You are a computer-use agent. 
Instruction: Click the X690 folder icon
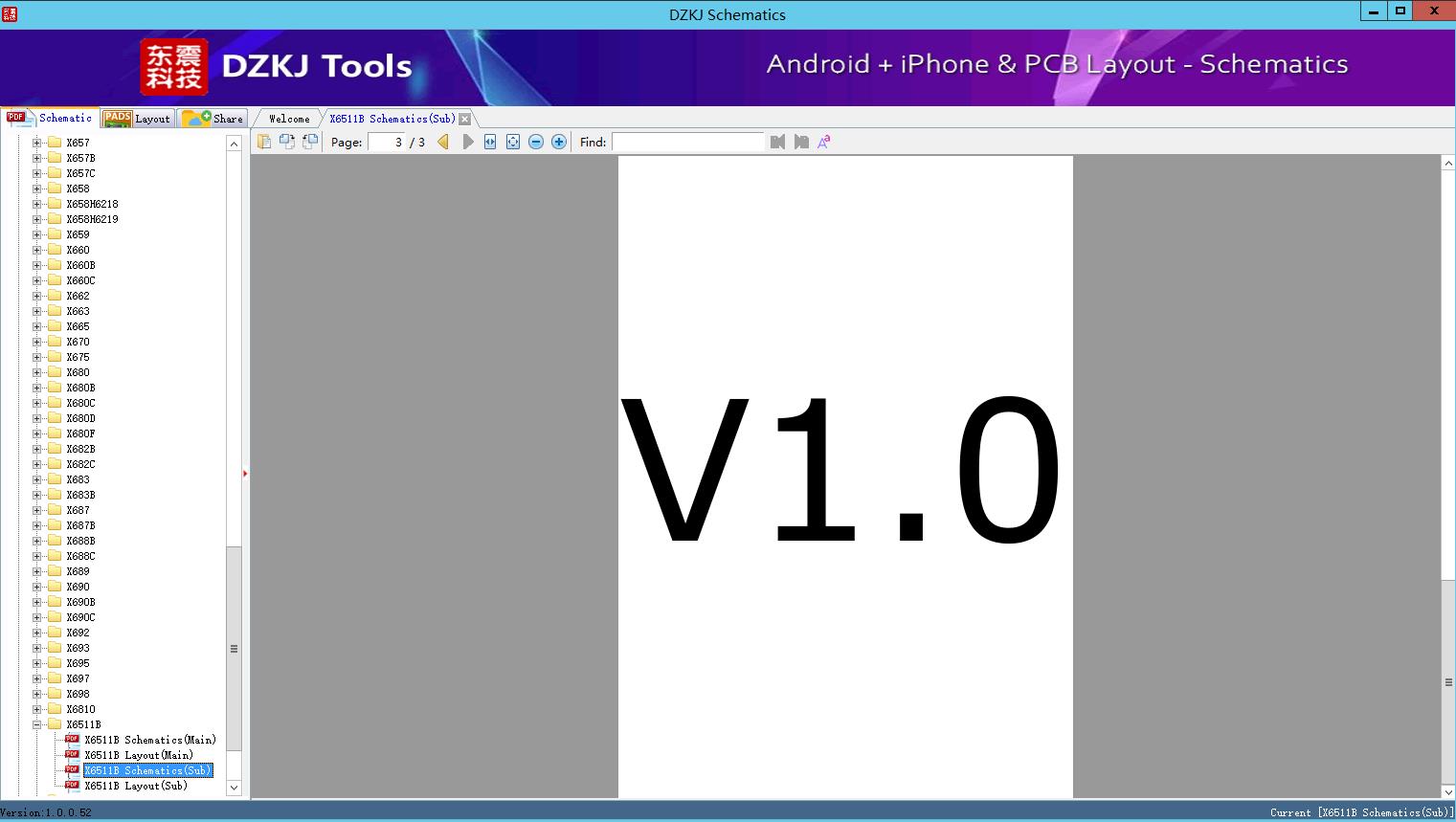55,587
